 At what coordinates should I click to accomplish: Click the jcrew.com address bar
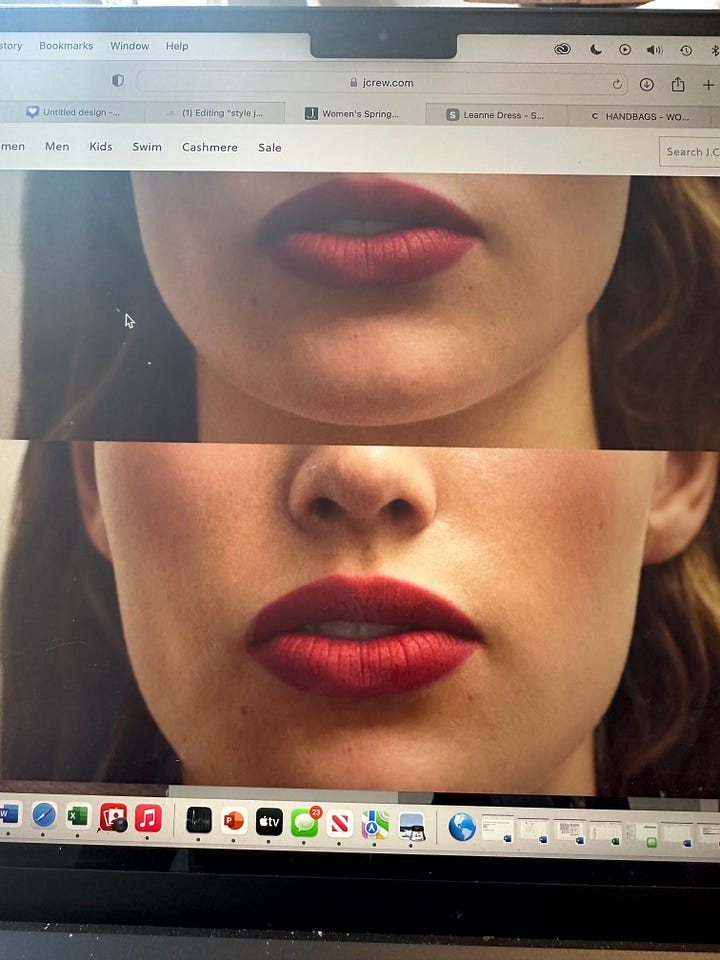pyautogui.click(x=382, y=83)
